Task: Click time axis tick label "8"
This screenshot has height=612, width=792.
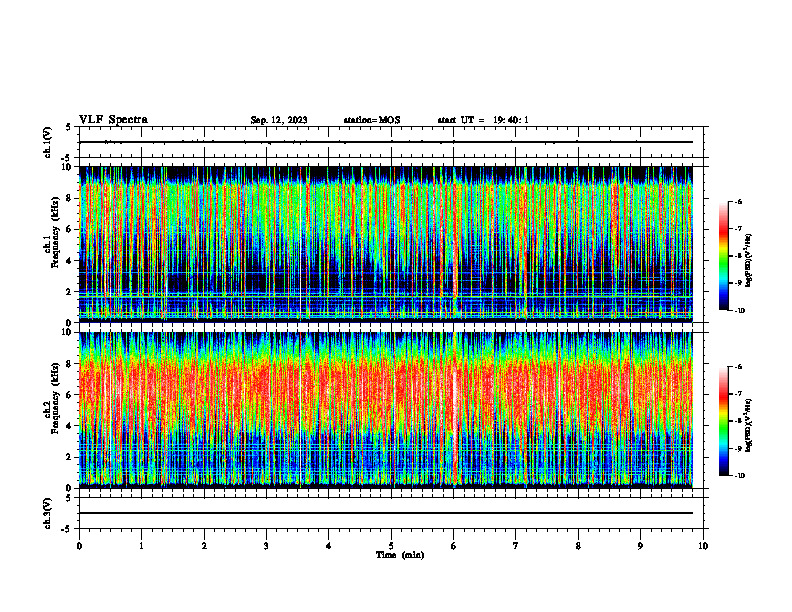Action: (x=578, y=546)
